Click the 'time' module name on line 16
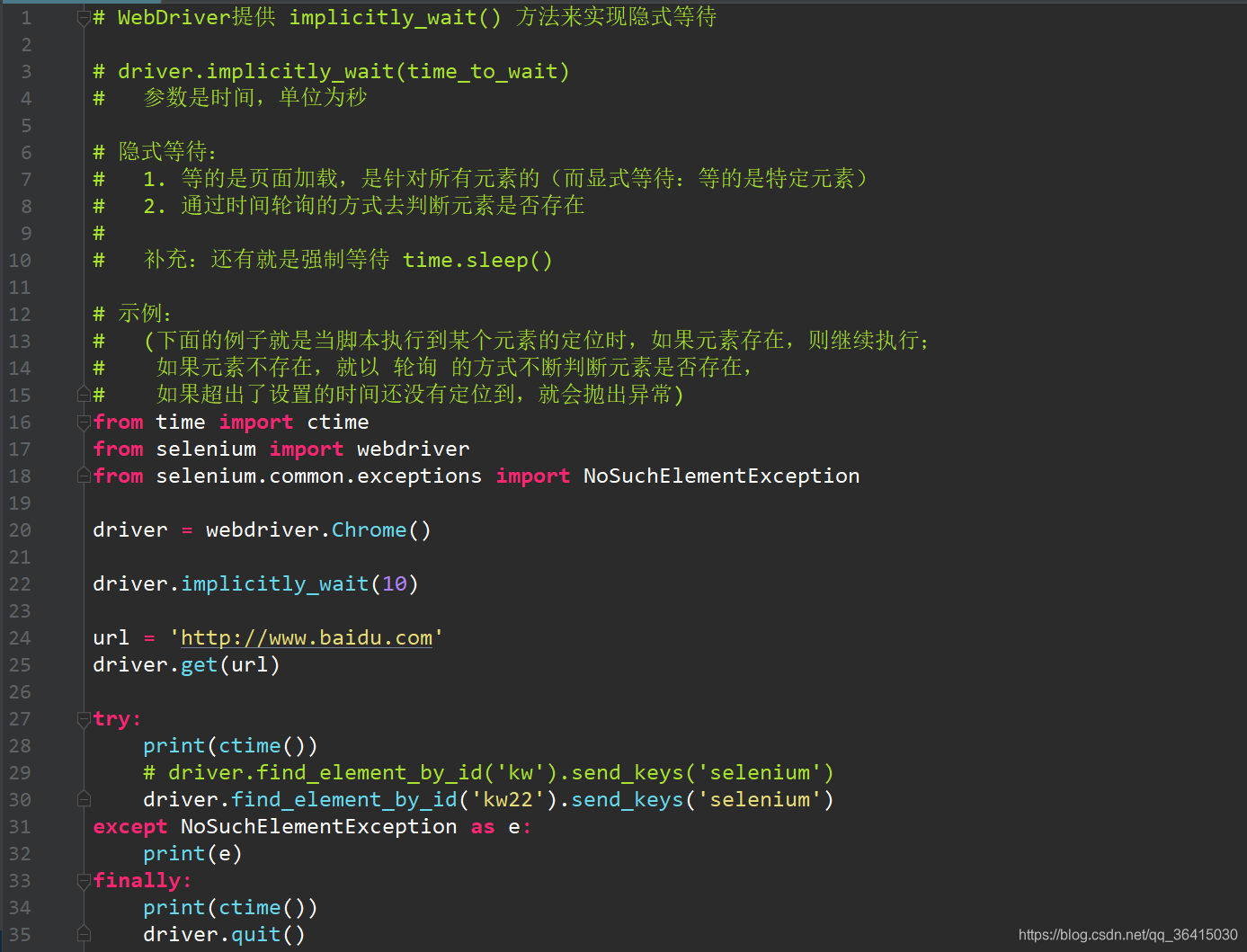The width and height of the screenshot is (1247, 952). (181, 423)
